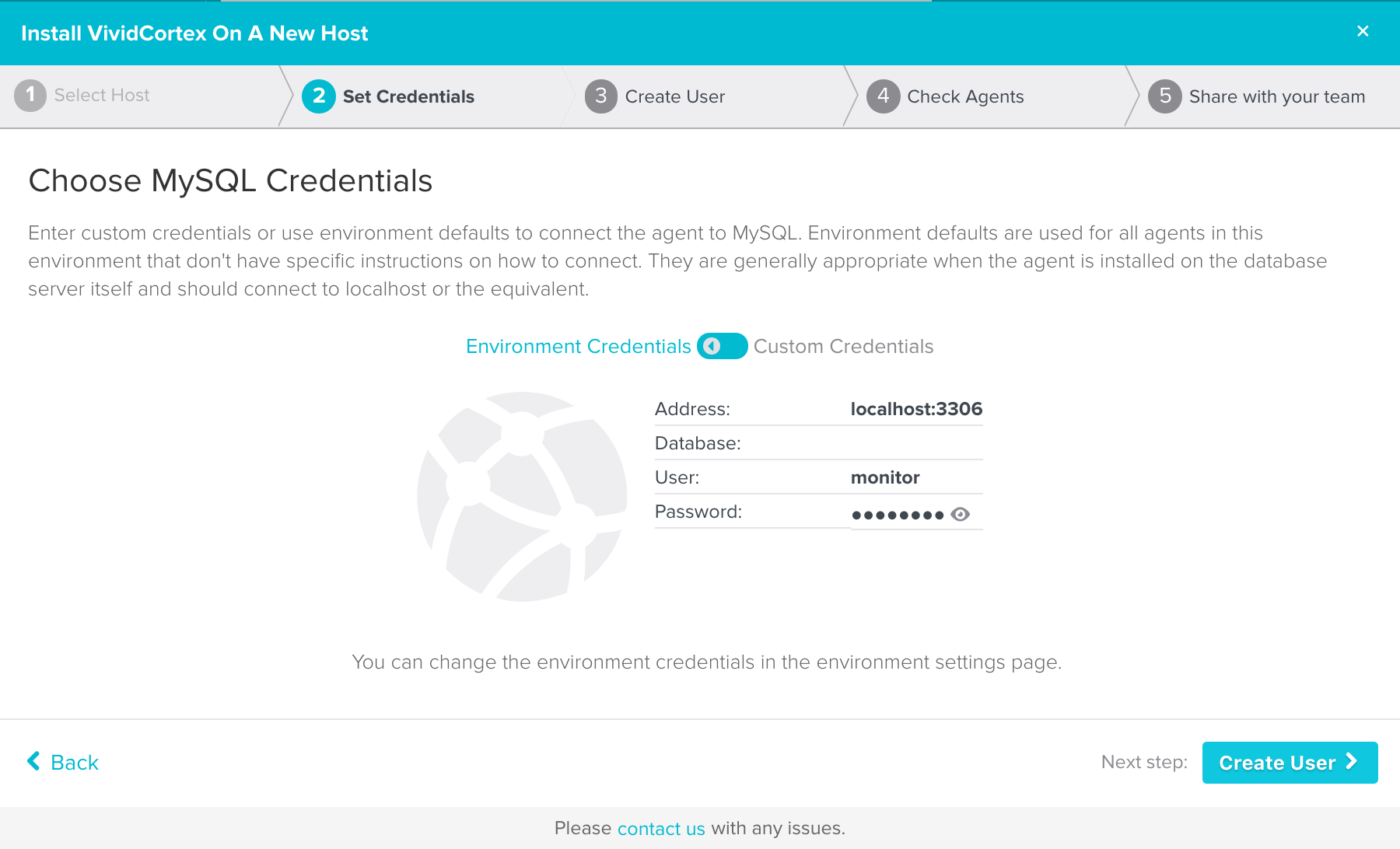The width and height of the screenshot is (1400, 849).
Task: Go to the Select Host step
Action: 102,96
